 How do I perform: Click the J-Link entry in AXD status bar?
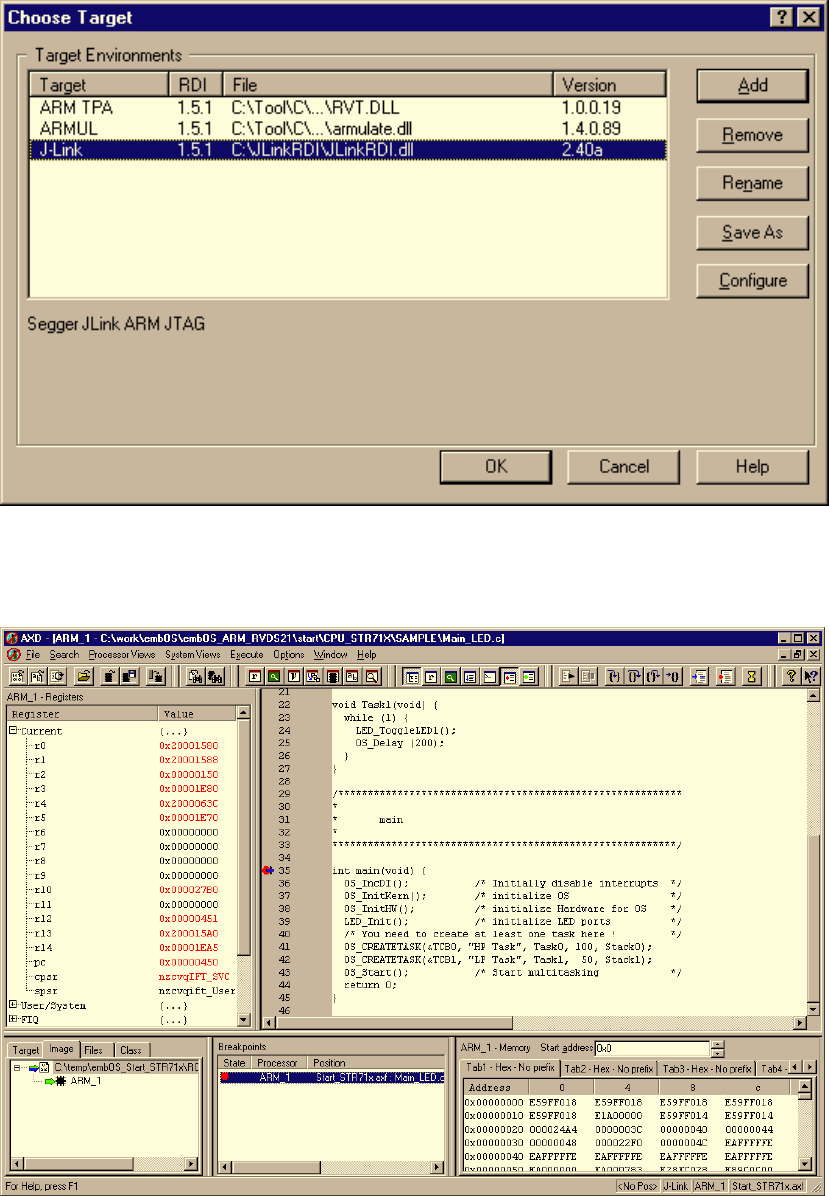pos(676,1186)
